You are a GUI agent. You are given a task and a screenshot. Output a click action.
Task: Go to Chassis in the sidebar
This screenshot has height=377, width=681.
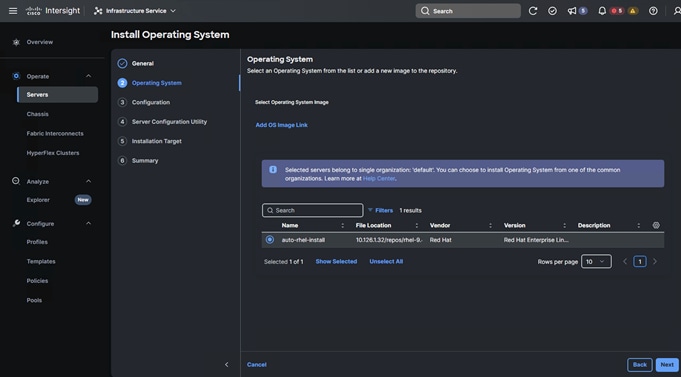[37, 114]
